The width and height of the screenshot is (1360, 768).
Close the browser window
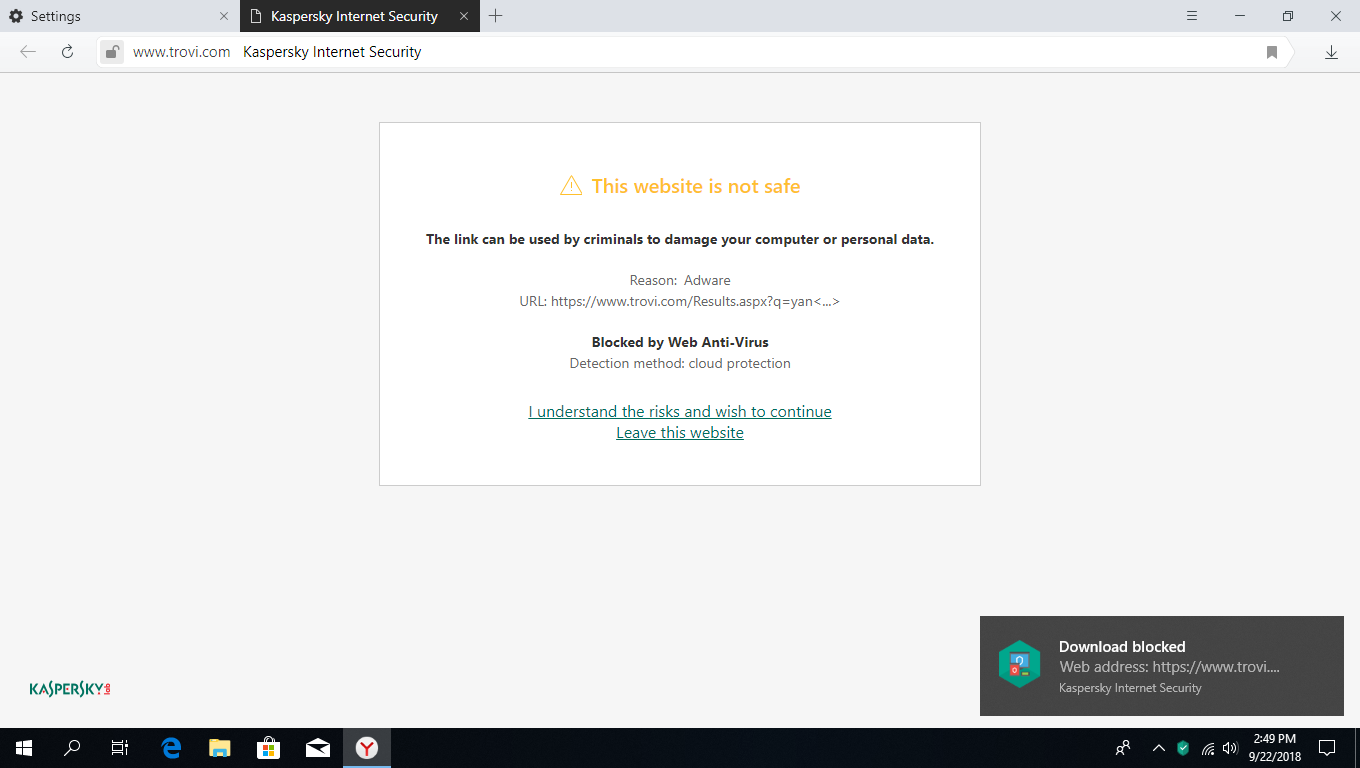coord(1336,16)
